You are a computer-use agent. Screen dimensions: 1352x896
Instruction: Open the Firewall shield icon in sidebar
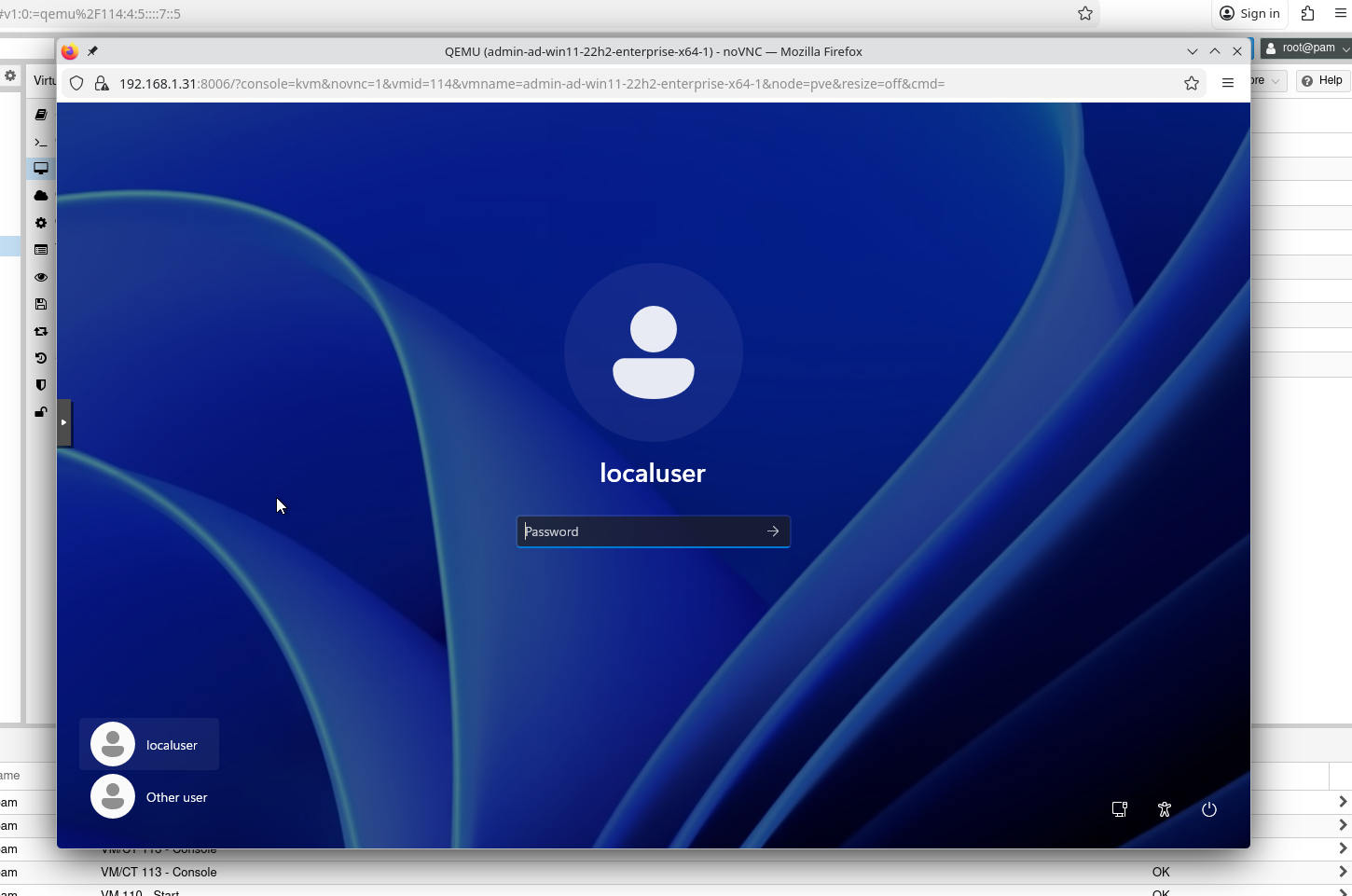coord(41,385)
